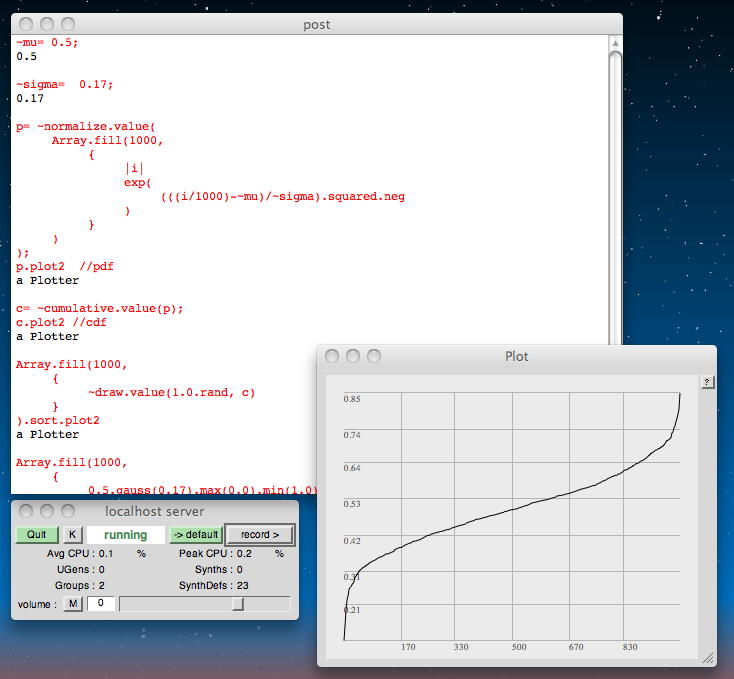Click the volume number box
The height and width of the screenshot is (679, 734).
click(100, 604)
